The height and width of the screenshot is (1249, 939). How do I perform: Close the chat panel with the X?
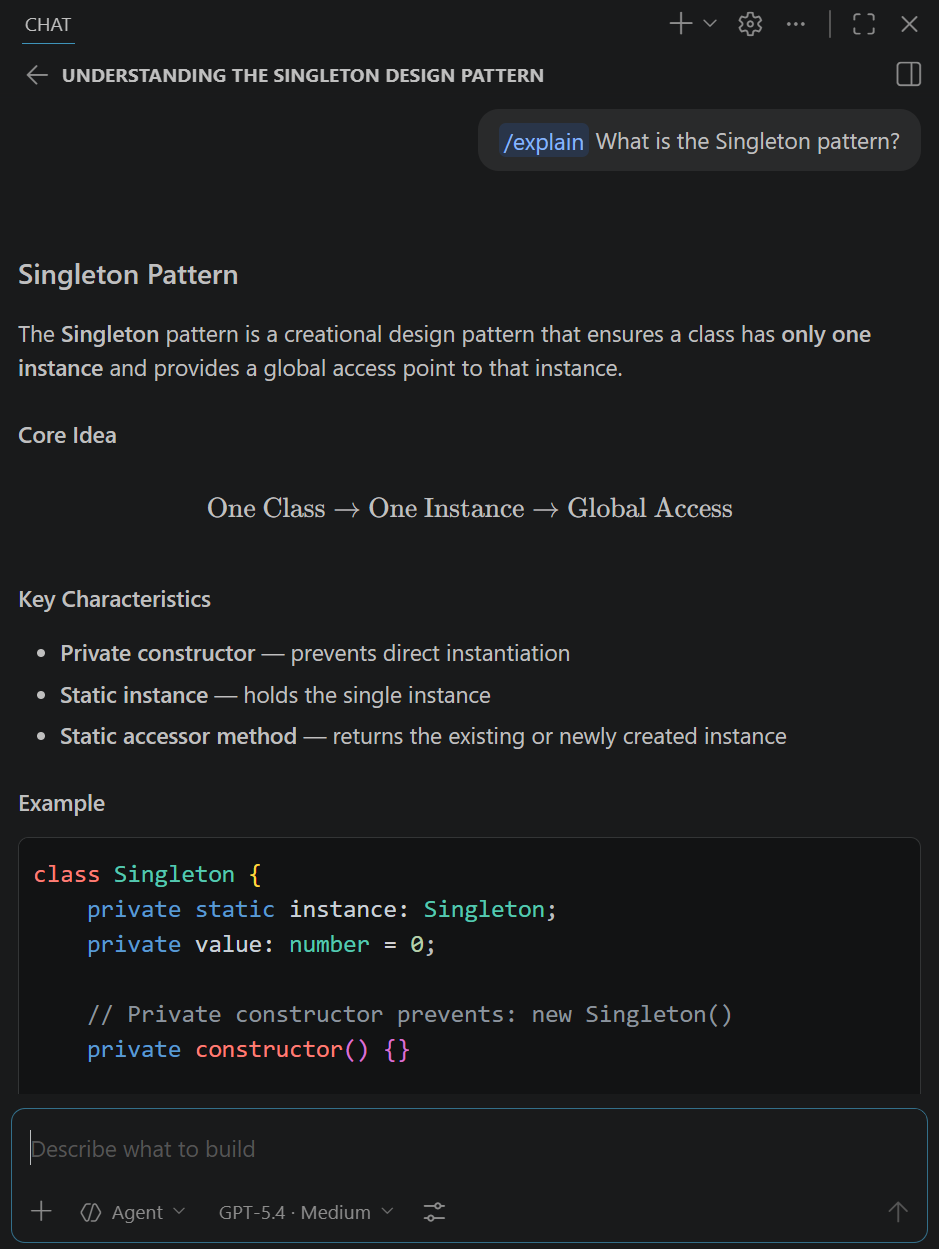[x=908, y=23]
